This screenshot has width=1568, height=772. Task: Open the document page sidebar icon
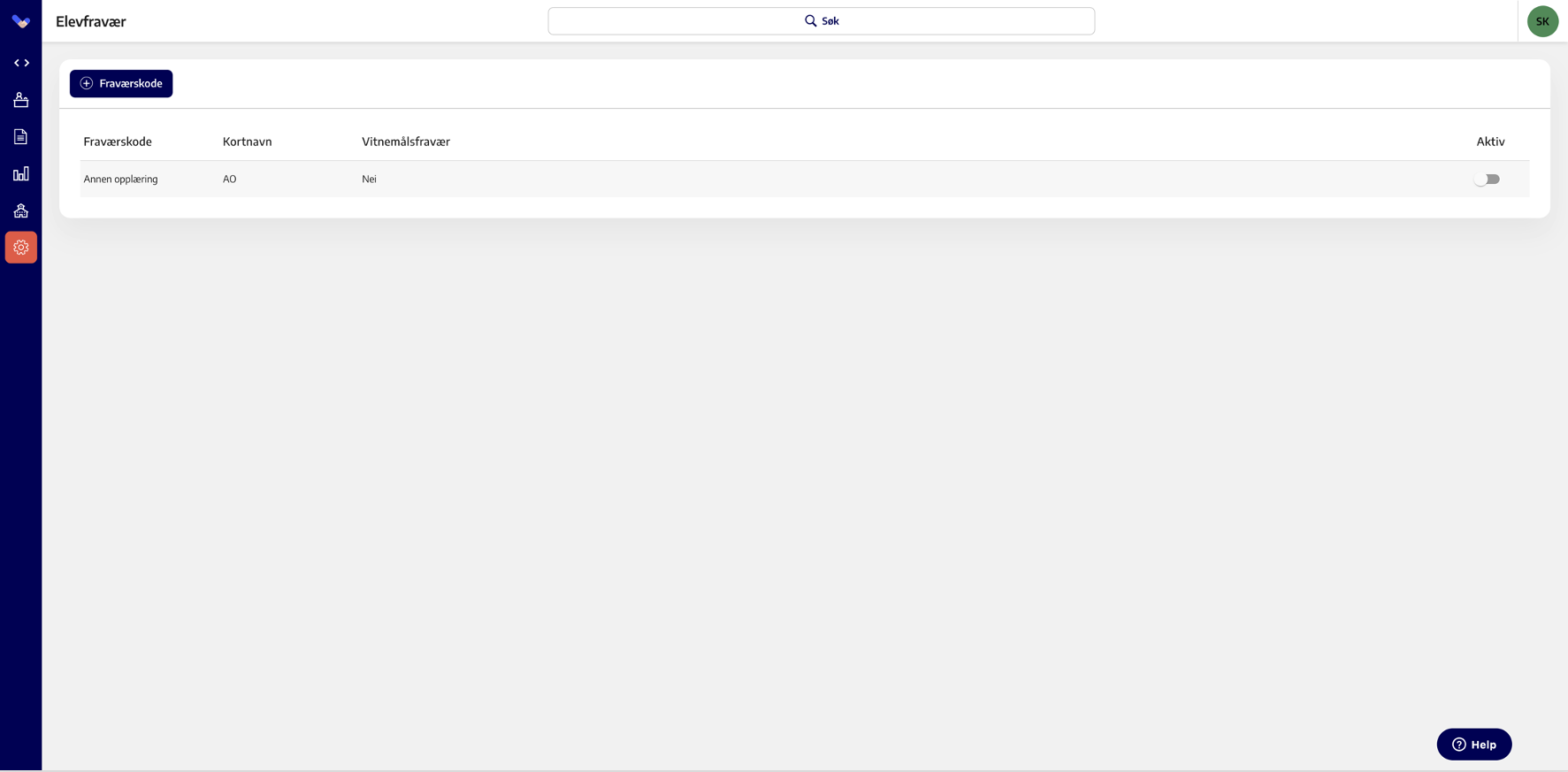[x=21, y=137]
